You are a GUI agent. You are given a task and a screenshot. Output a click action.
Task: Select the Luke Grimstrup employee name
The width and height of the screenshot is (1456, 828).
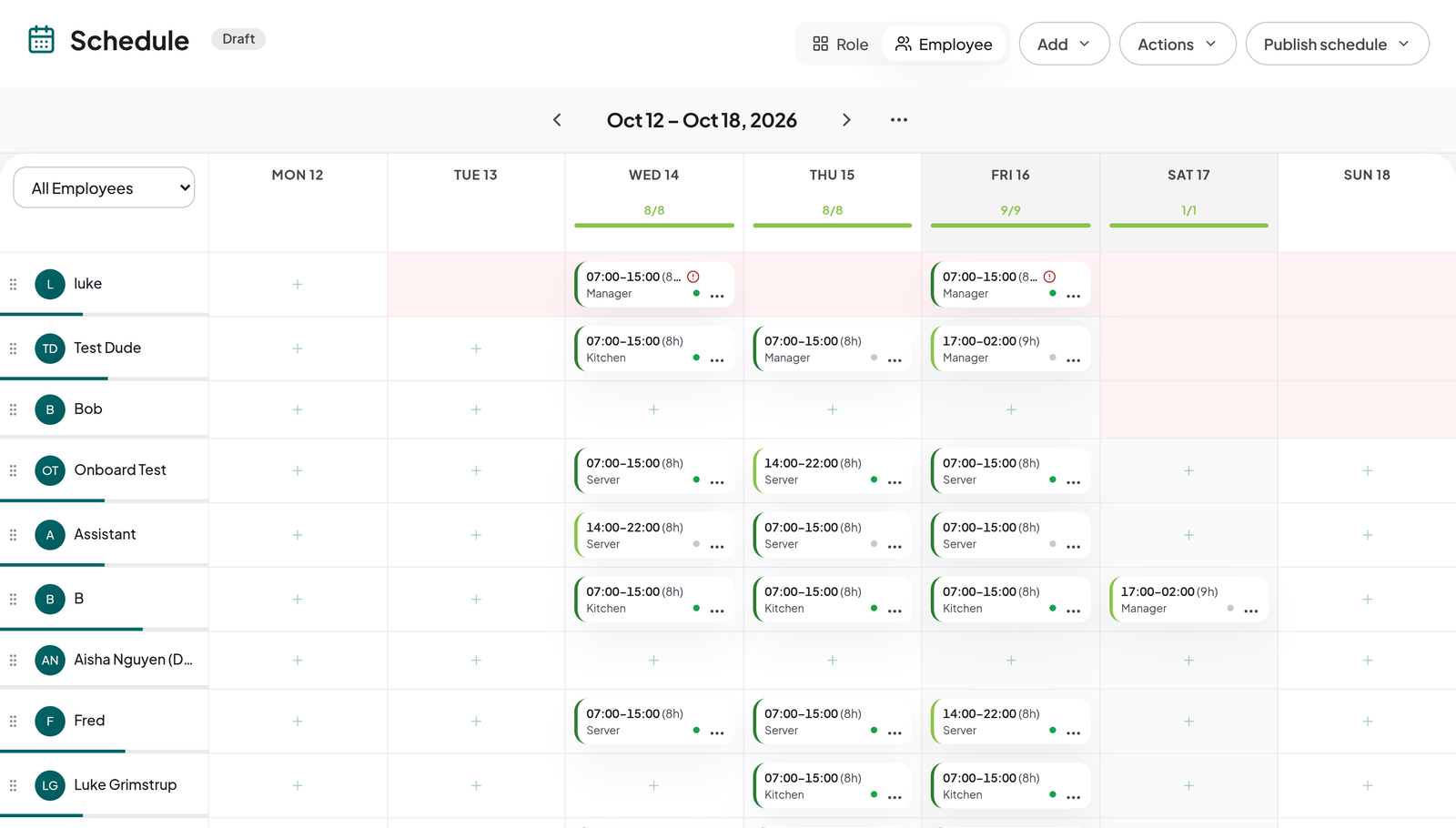(x=126, y=784)
